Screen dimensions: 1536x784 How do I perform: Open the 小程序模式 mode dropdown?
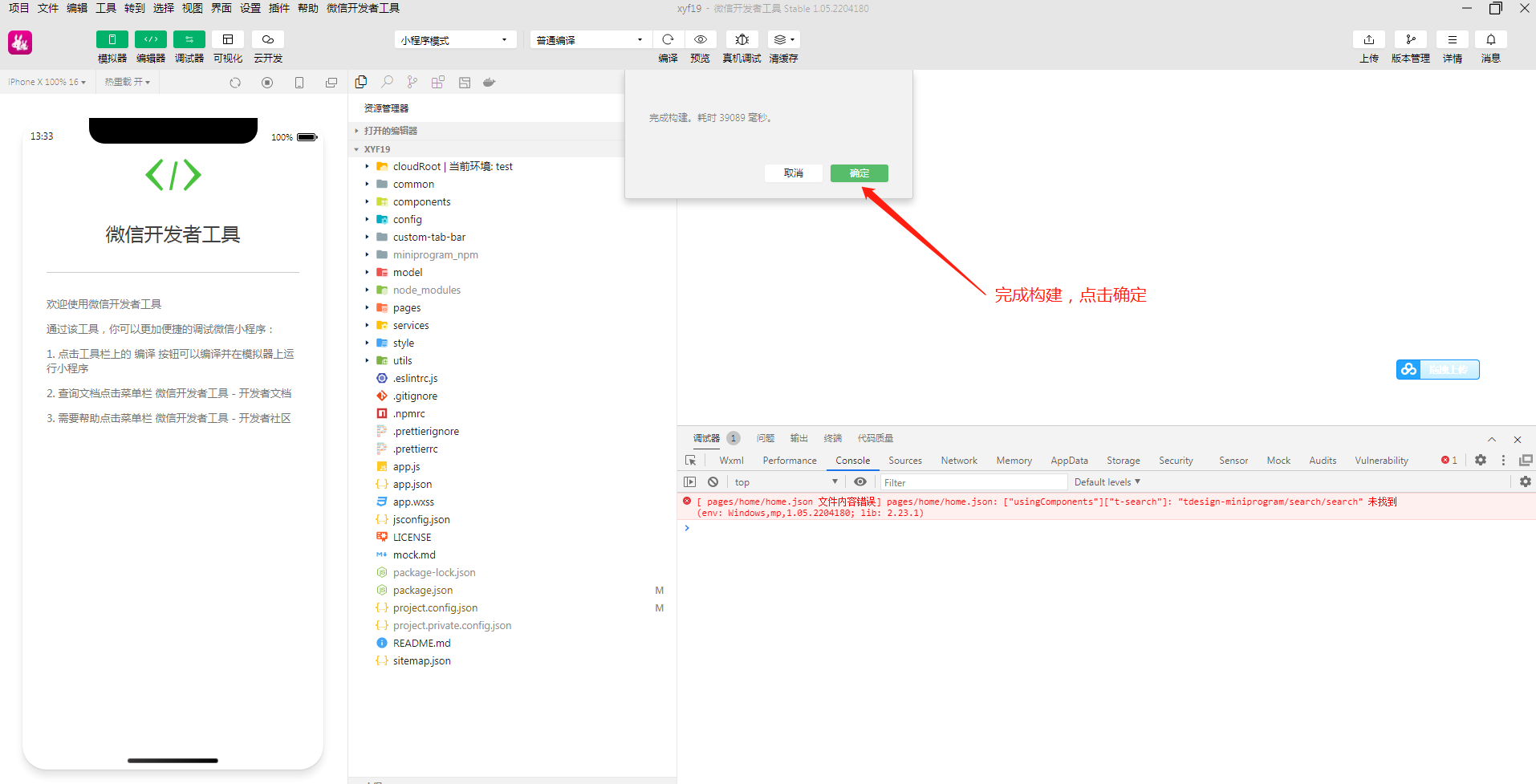pyautogui.click(x=455, y=39)
